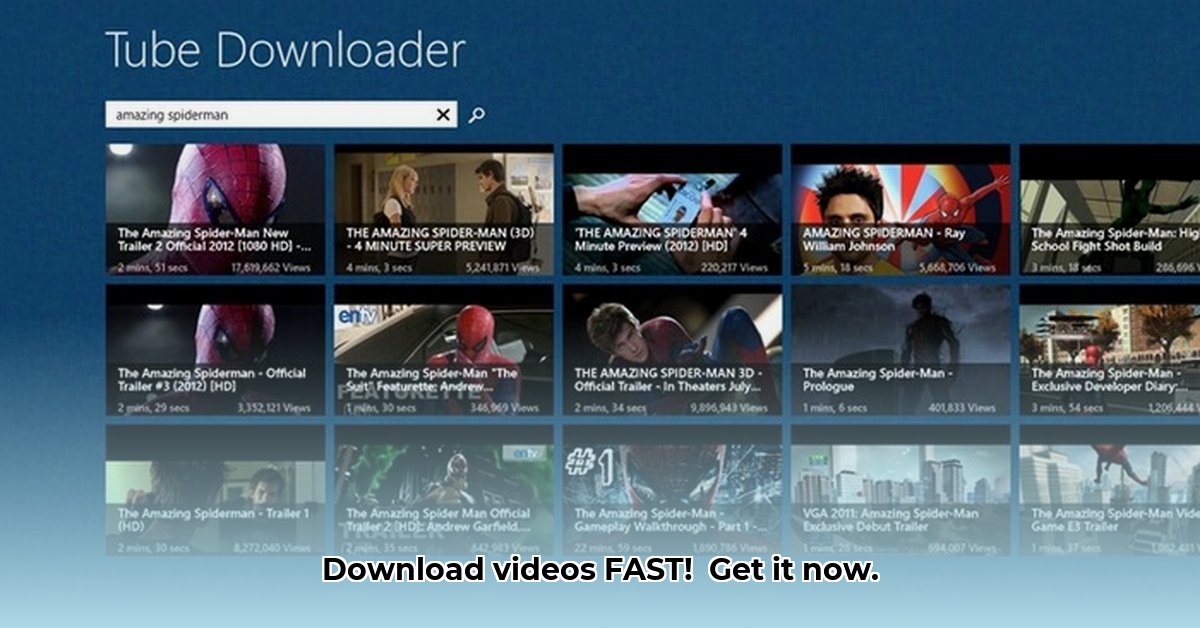Select the Video Game E3 Trailer tile
This screenshot has height=628, width=1200.
[1110, 490]
